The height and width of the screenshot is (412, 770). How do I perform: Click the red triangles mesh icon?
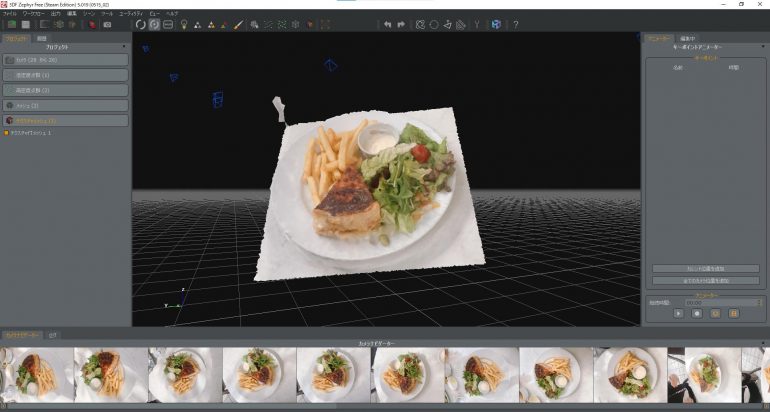point(224,25)
